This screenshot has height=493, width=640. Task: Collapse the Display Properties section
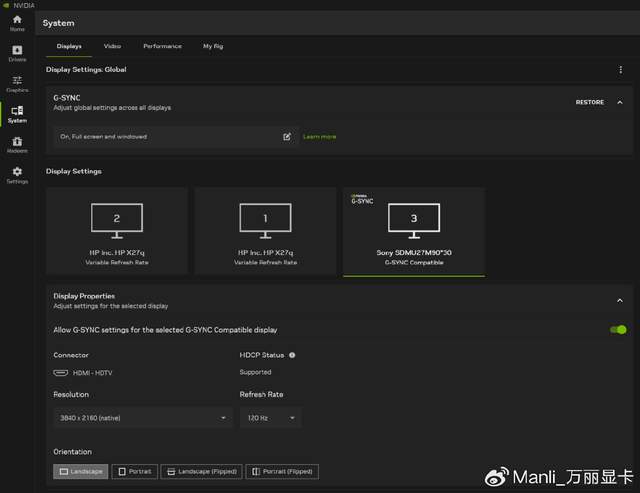click(x=620, y=301)
